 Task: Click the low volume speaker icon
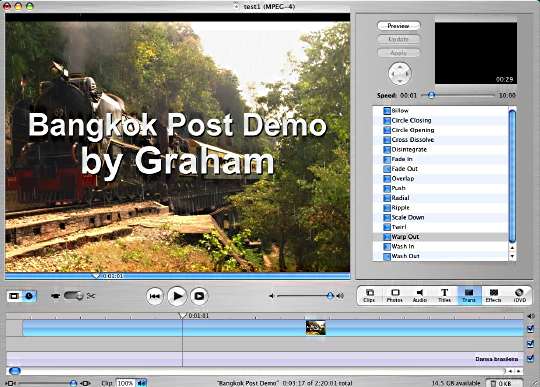pos(271,296)
